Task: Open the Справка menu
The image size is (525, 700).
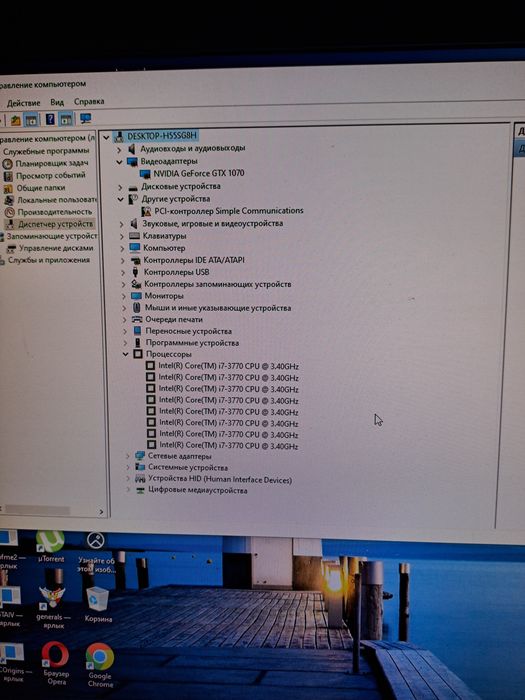Action: click(x=89, y=102)
